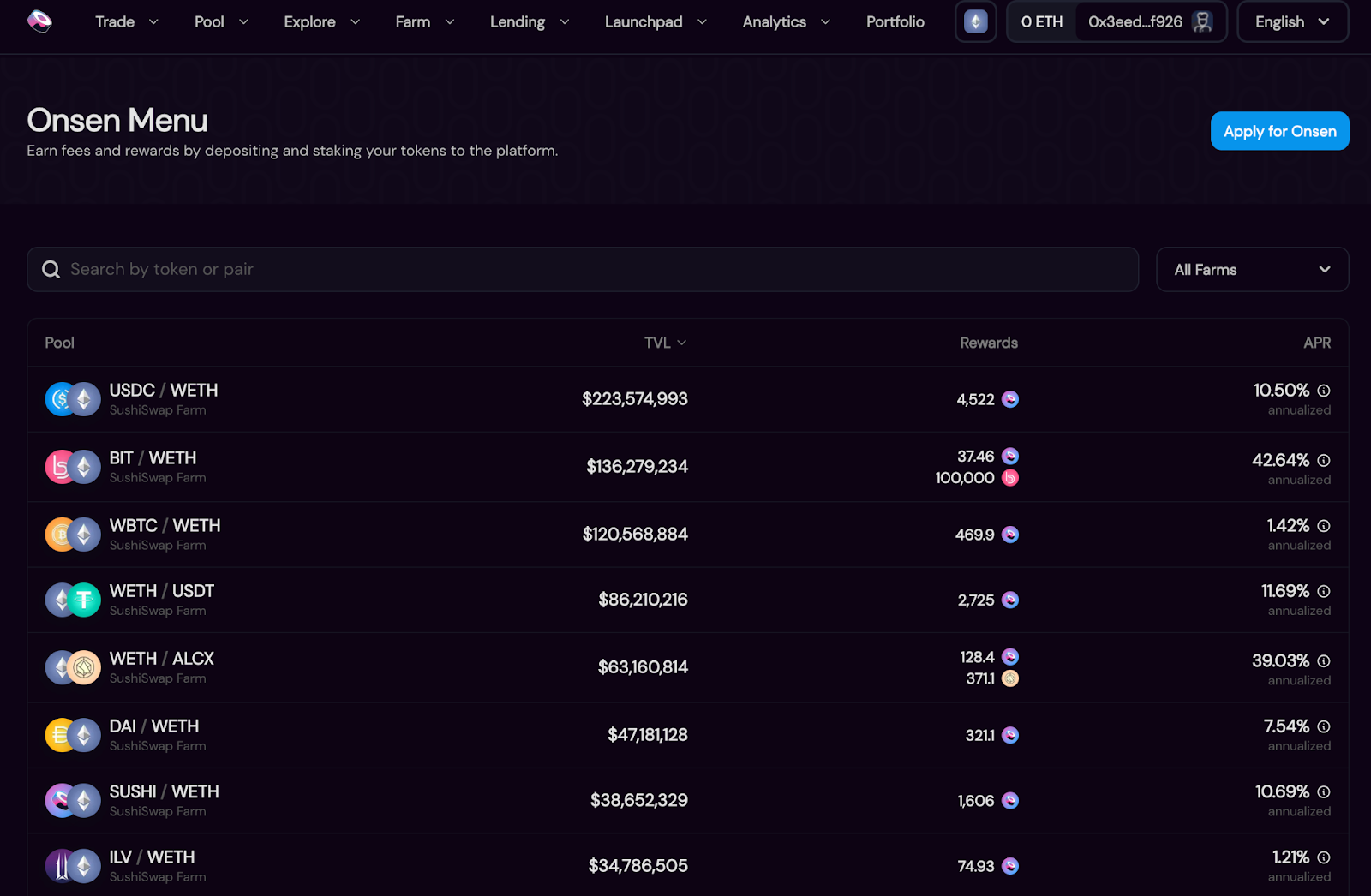The width and height of the screenshot is (1371, 896).
Task: Click the $223,574,993 TVL value
Action: click(x=635, y=399)
